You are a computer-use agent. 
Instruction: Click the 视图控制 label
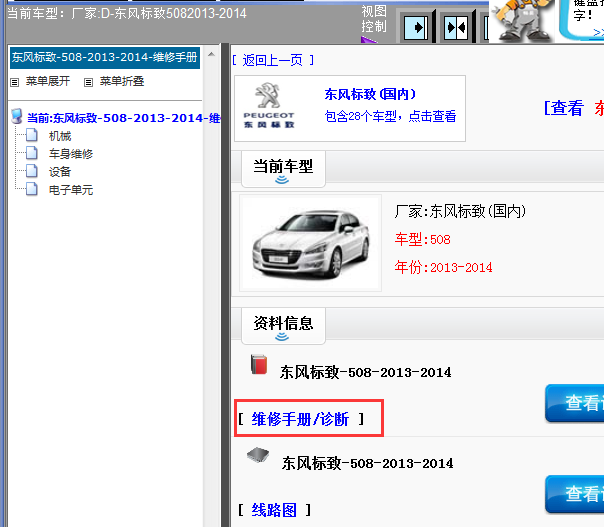point(374,19)
